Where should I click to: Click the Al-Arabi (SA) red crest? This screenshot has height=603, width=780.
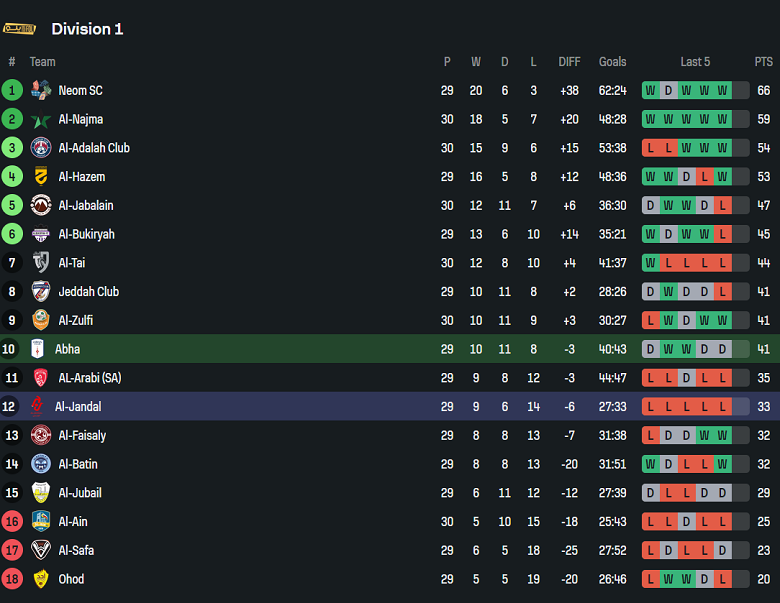point(41,378)
